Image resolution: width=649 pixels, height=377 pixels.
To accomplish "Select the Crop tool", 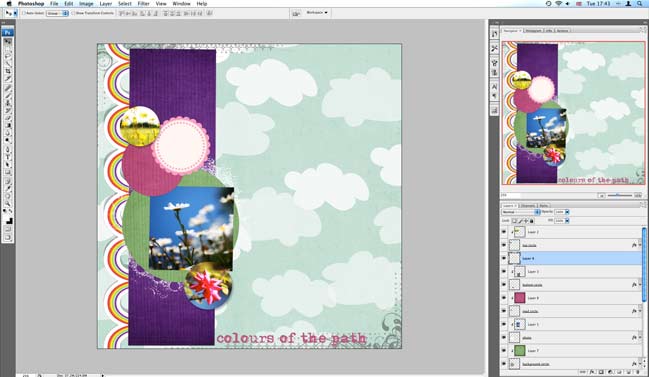I will click(x=8, y=71).
